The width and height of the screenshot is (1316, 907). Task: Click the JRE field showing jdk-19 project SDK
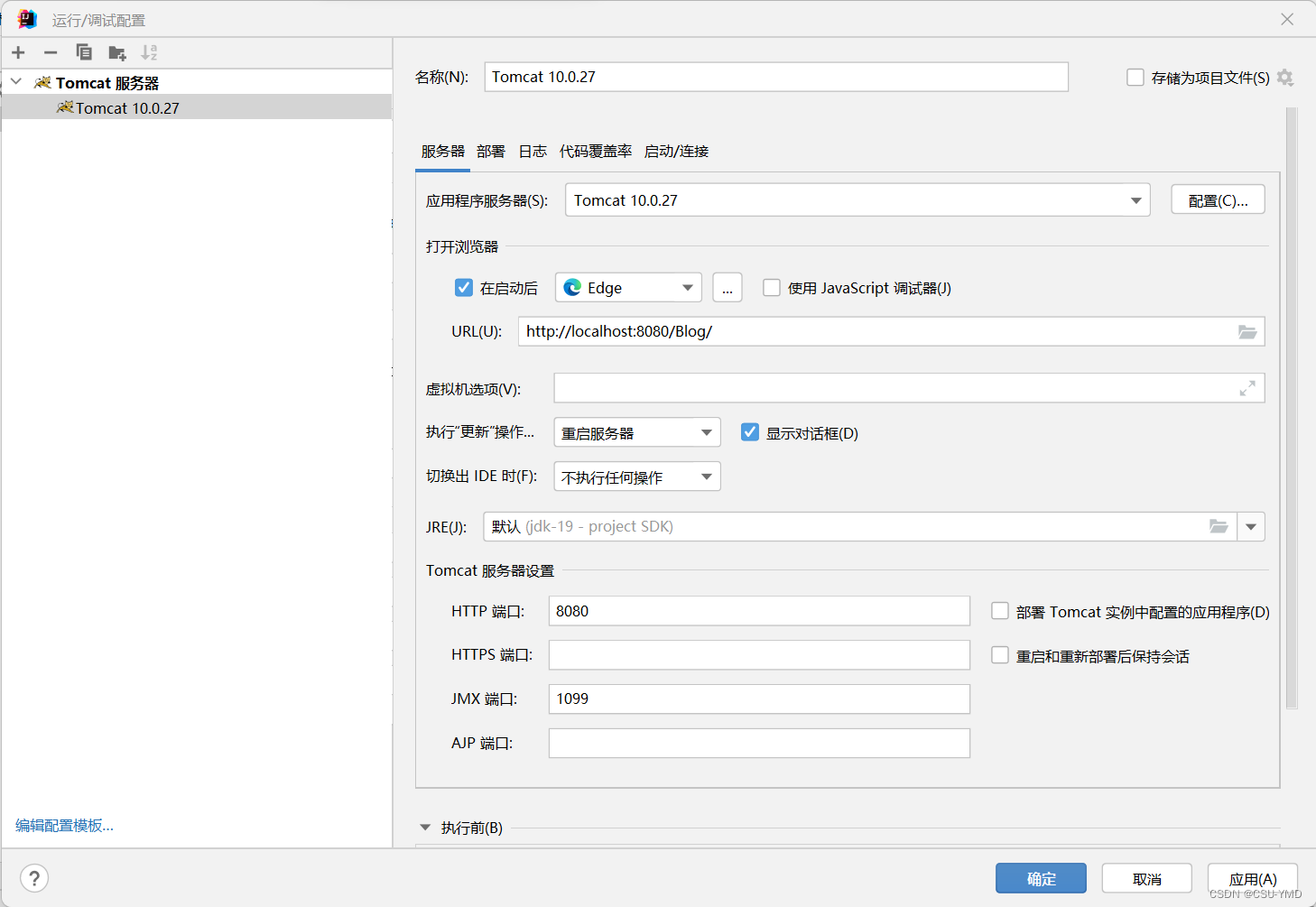[x=860, y=526]
